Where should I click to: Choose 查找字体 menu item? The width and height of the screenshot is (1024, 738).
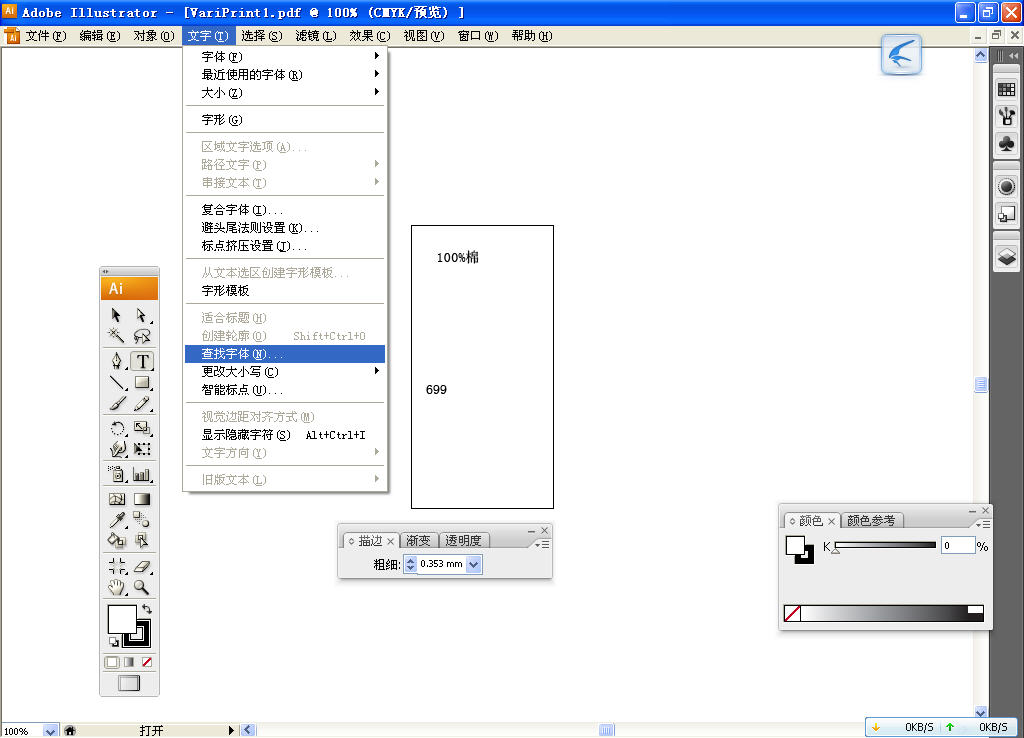coord(285,354)
